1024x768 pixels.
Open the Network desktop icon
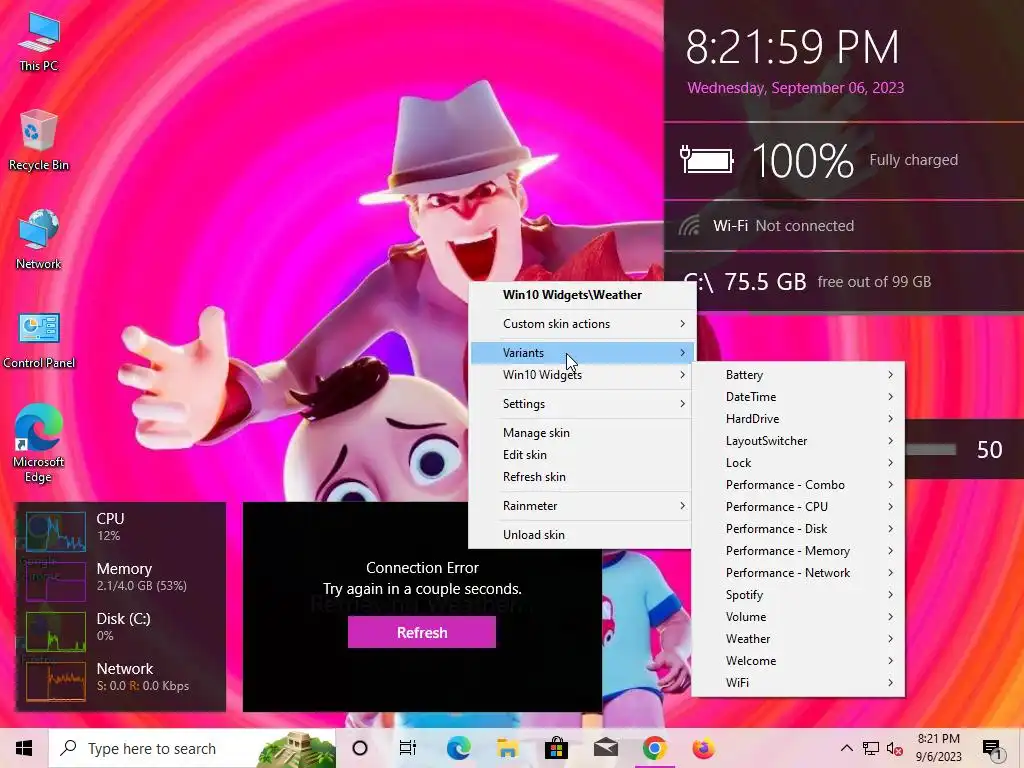(x=39, y=240)
